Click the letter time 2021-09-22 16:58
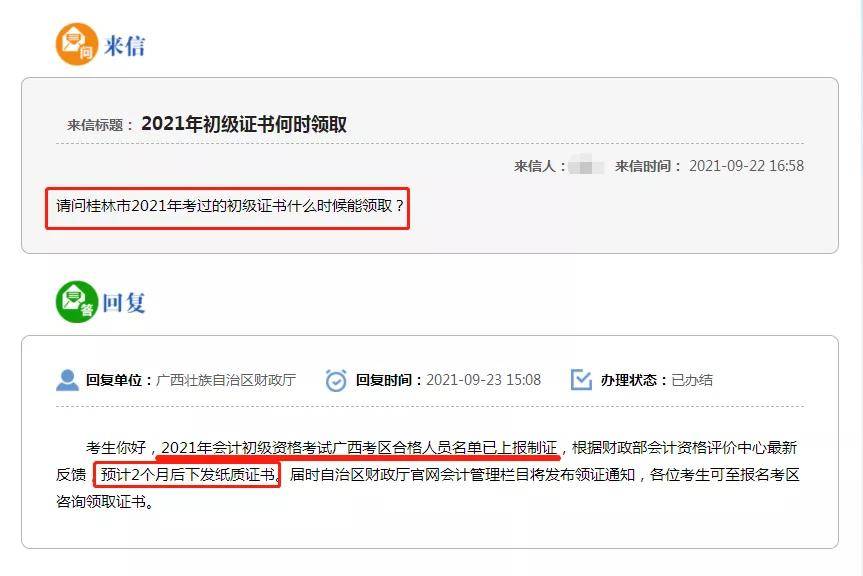The width and height of the screenshot is (863, 576). [x=746, y=166]
